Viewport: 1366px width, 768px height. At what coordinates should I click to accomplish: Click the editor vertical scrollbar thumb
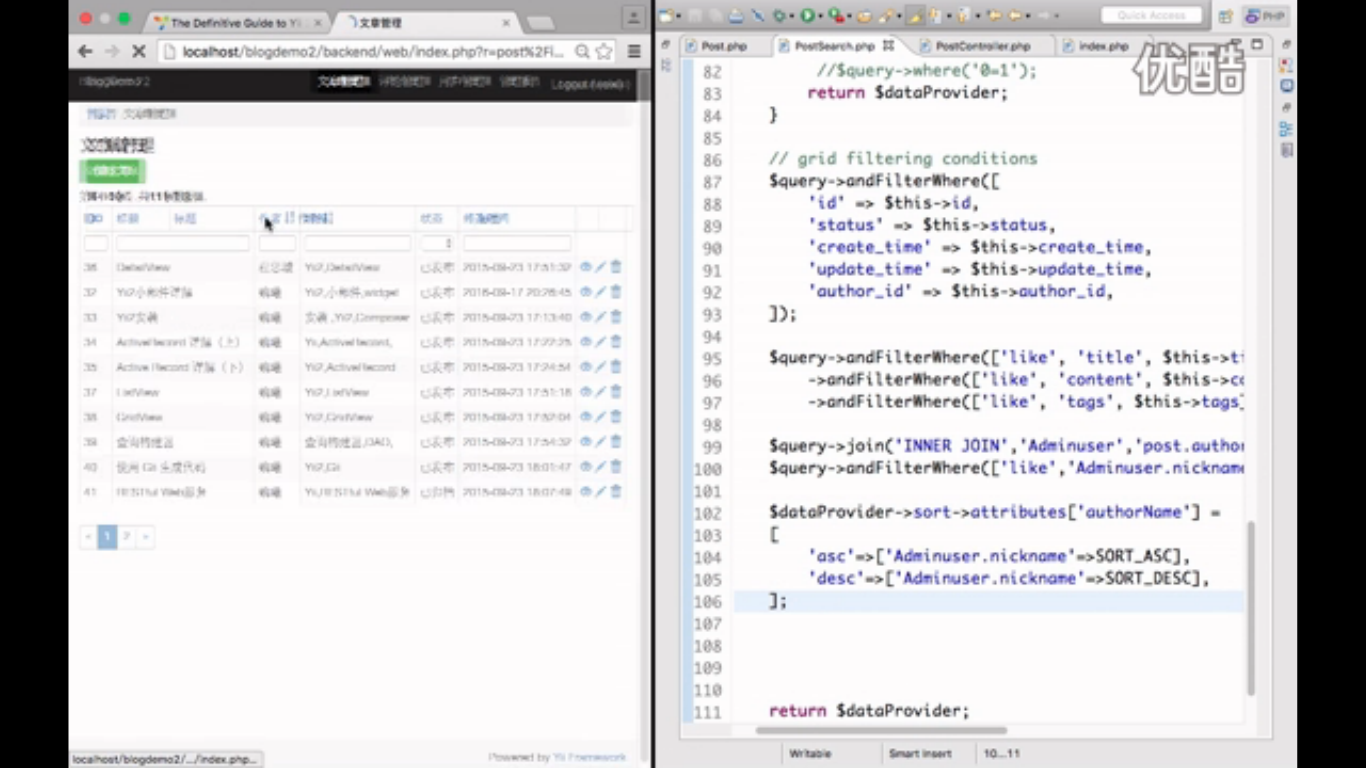click(1251, 607)
